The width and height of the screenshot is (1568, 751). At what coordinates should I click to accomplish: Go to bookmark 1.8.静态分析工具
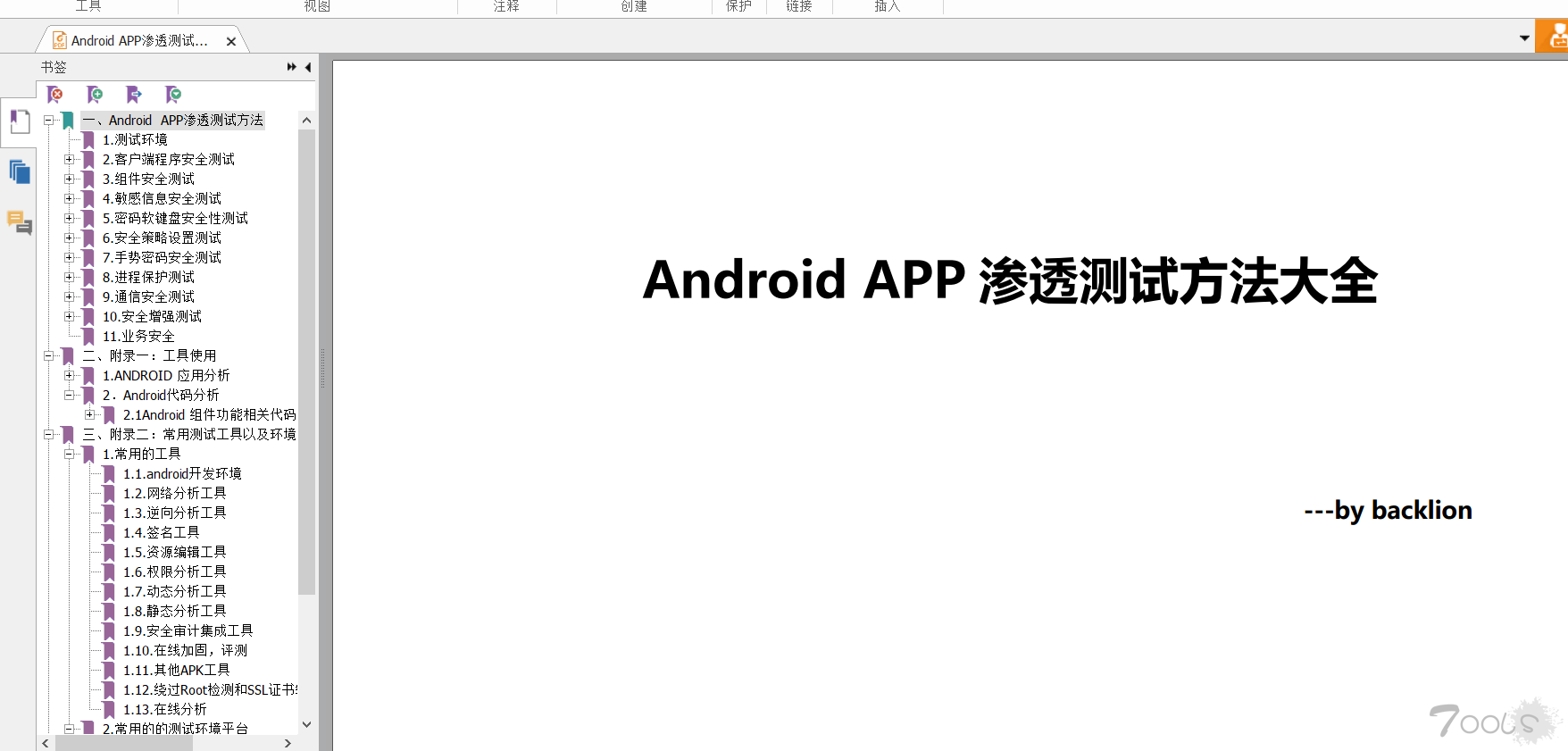tap(175, 611)
